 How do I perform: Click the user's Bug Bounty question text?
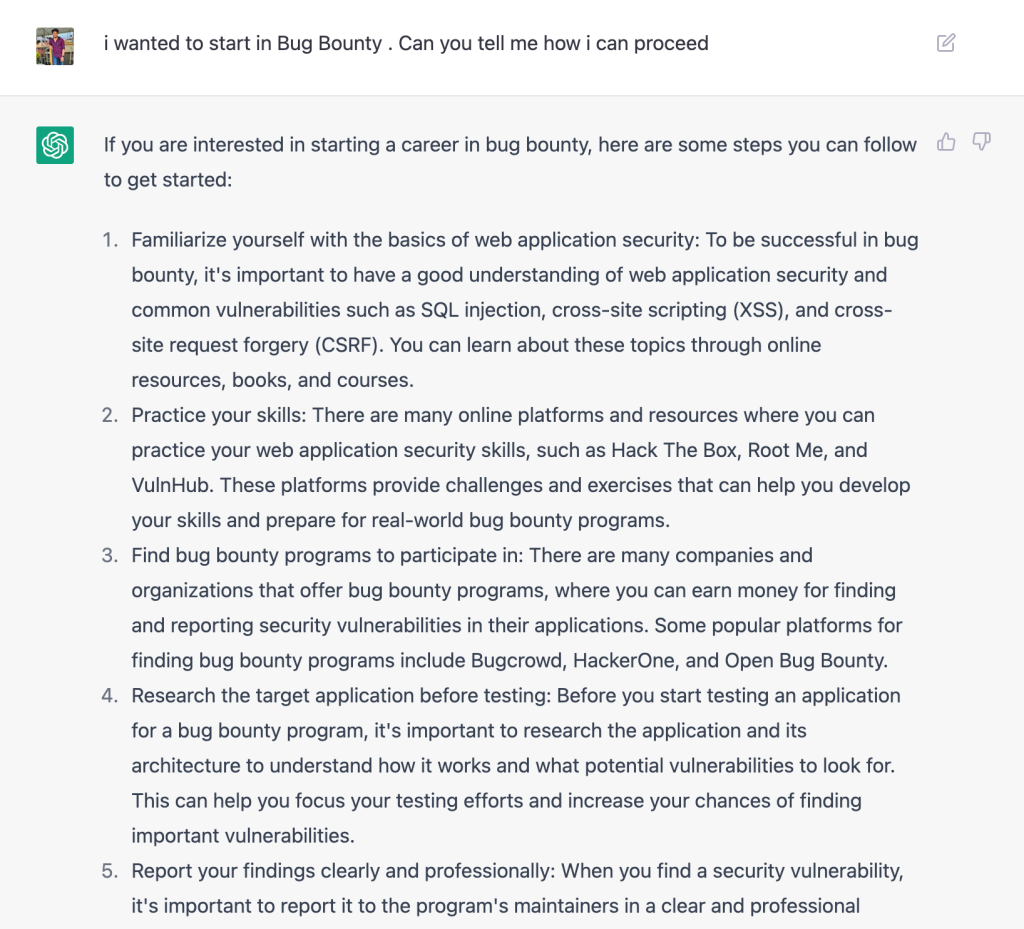[406, 44]
